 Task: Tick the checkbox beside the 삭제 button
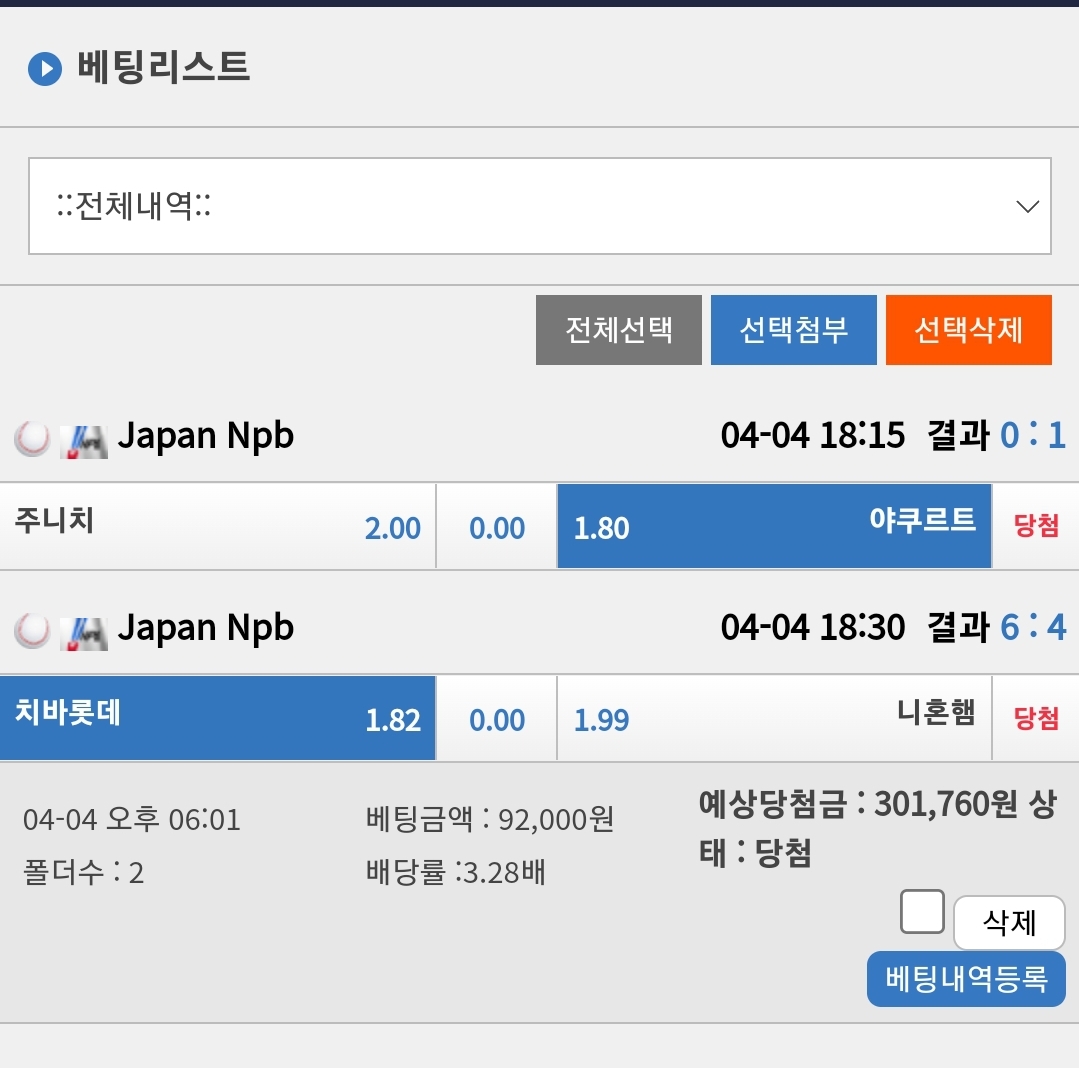921,912
